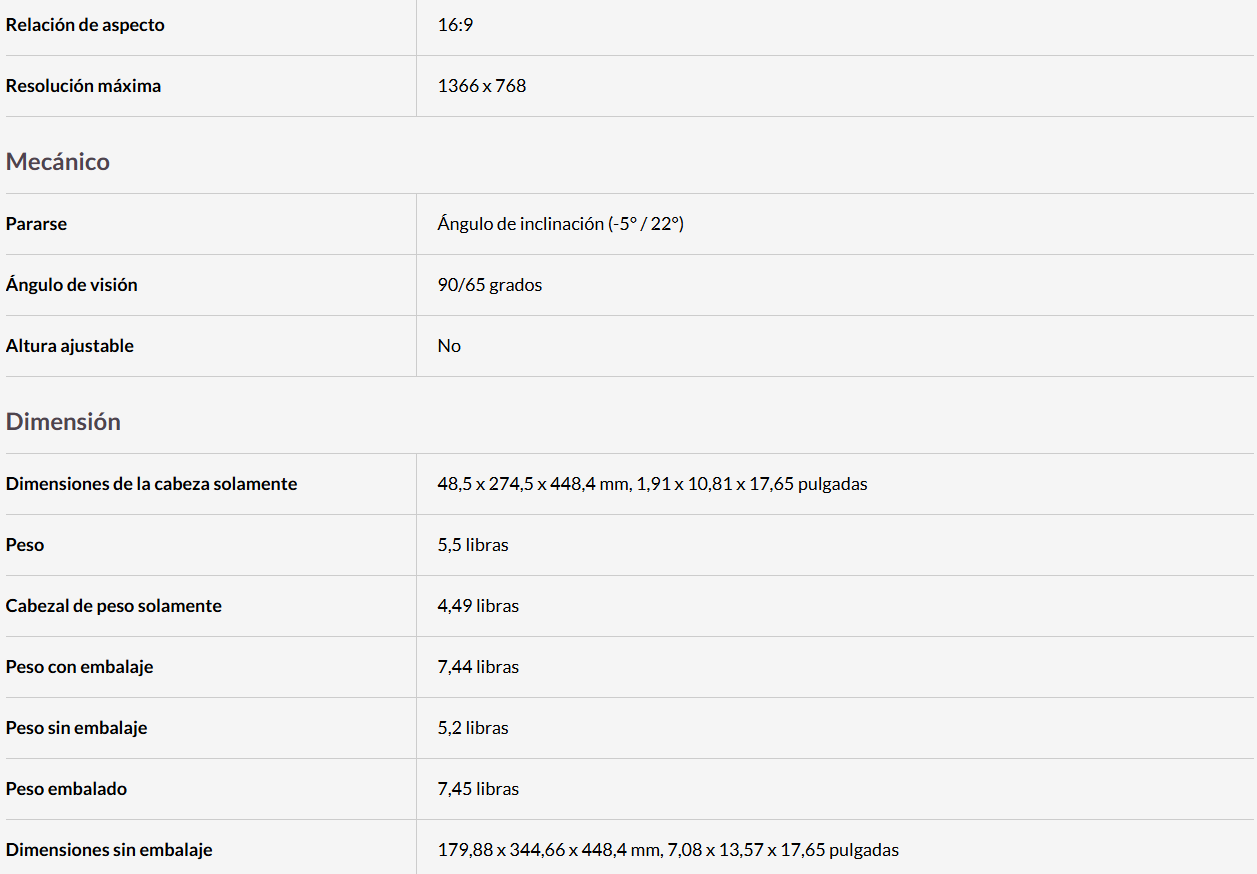
Task: Select the "Ángulo de inclinación" value text
Action: tap(560, 224)
